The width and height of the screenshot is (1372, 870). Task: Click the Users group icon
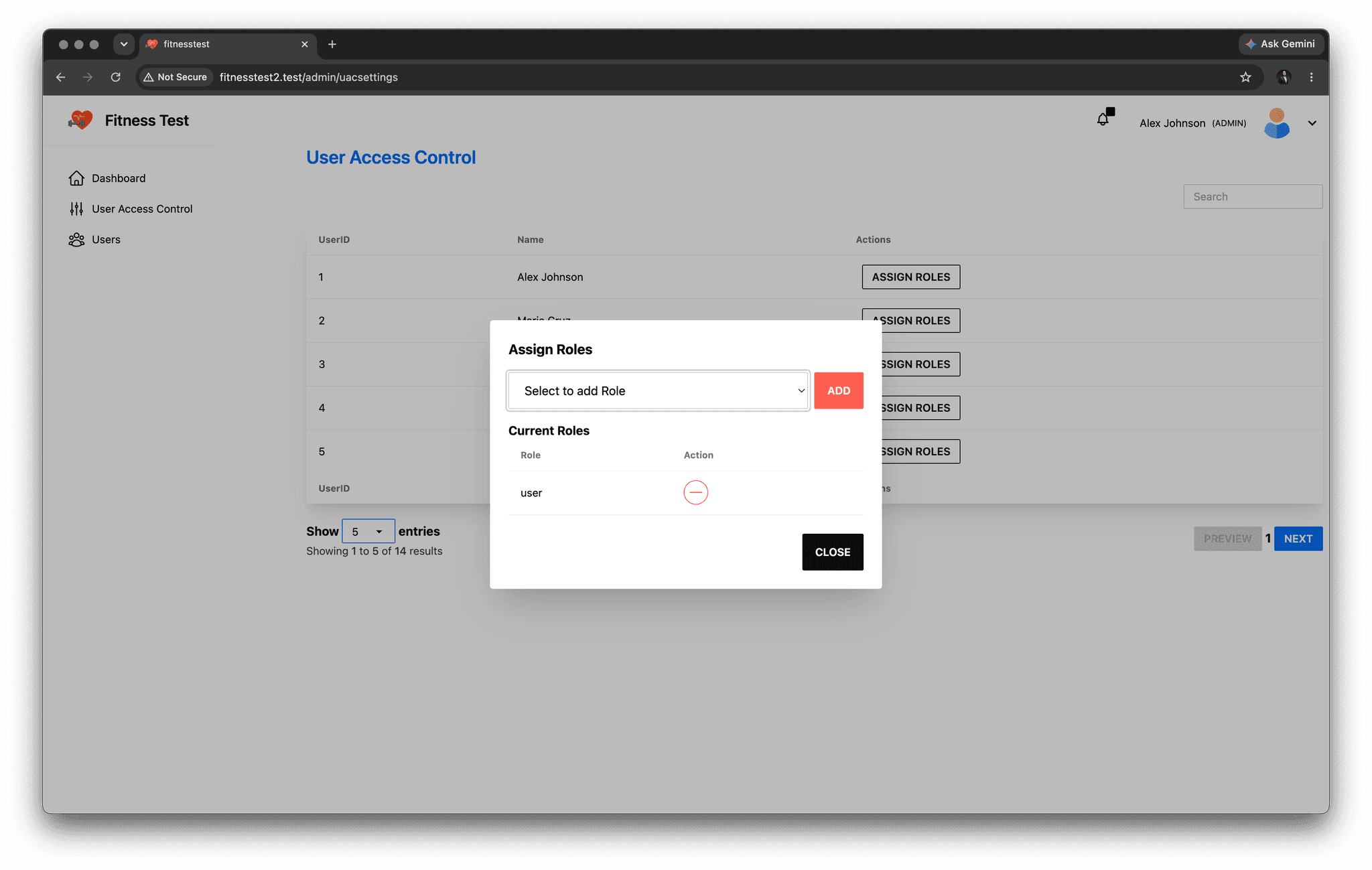76,240
